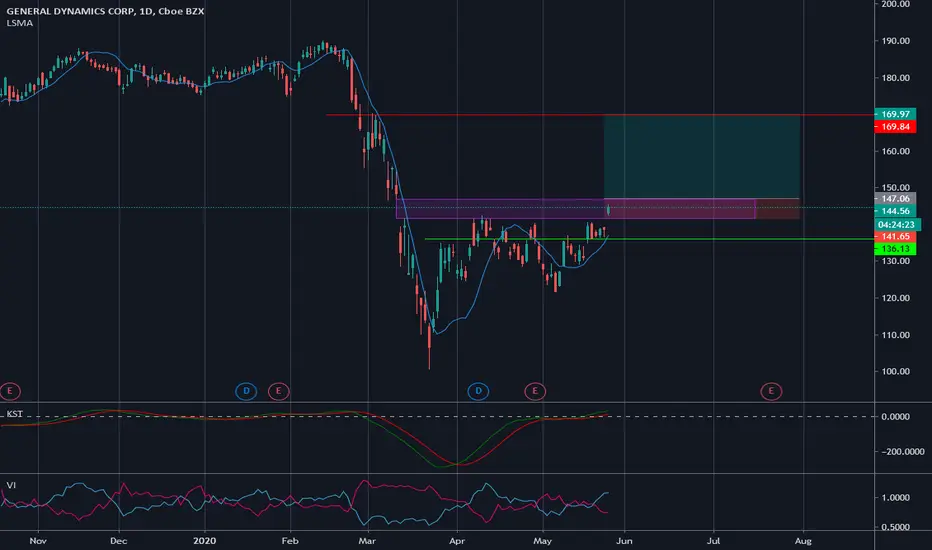Click the 144.56 current price label
This screenshot has width=932, height=550.
click(x=895, y=211)
